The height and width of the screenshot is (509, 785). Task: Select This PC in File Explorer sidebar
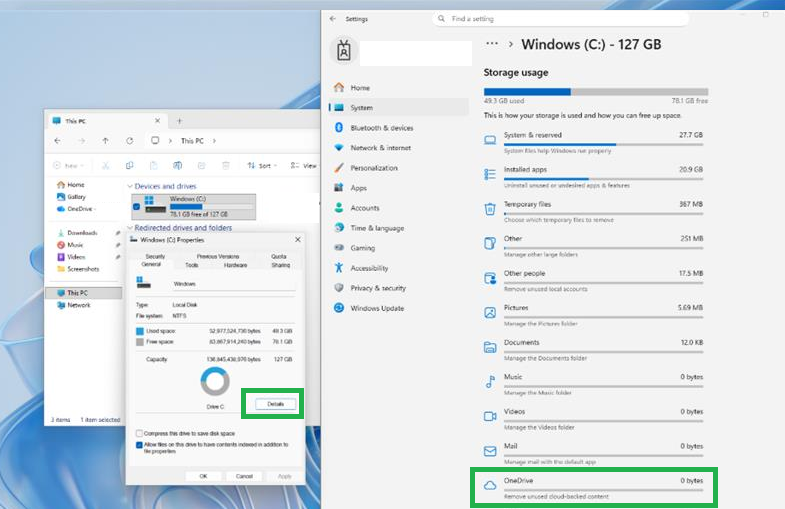click(x=83, y=293)
